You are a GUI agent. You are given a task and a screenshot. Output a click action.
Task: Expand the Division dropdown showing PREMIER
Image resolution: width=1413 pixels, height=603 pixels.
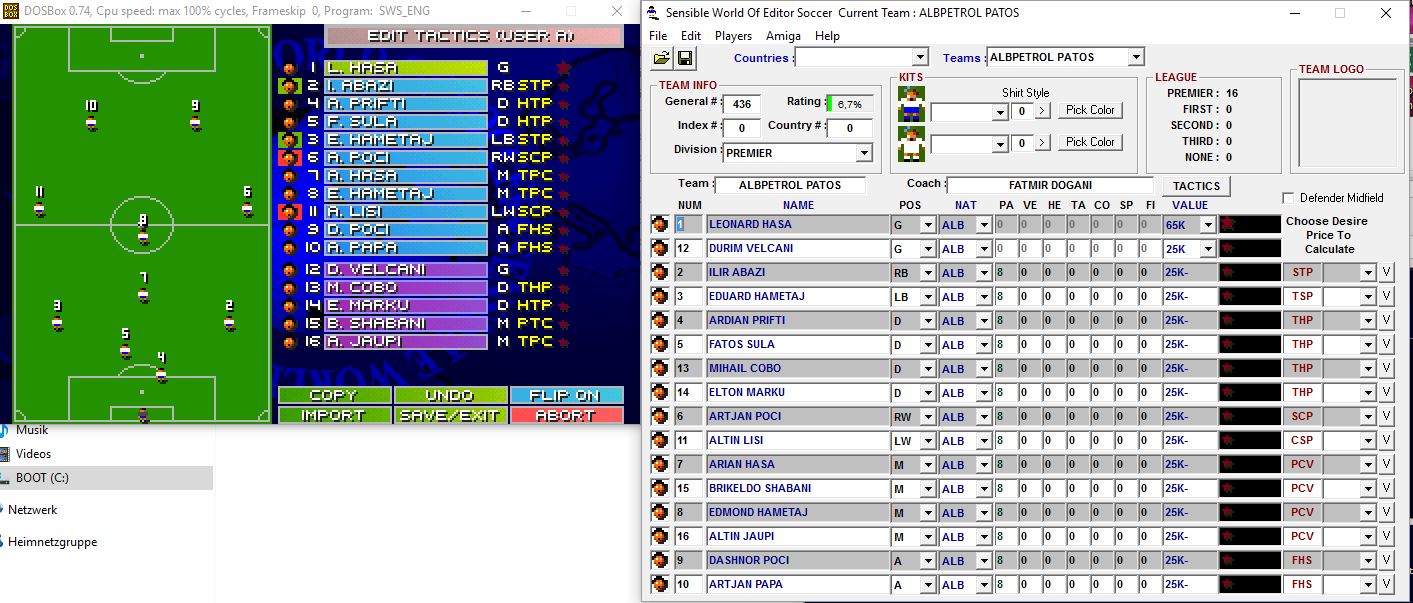864,154
